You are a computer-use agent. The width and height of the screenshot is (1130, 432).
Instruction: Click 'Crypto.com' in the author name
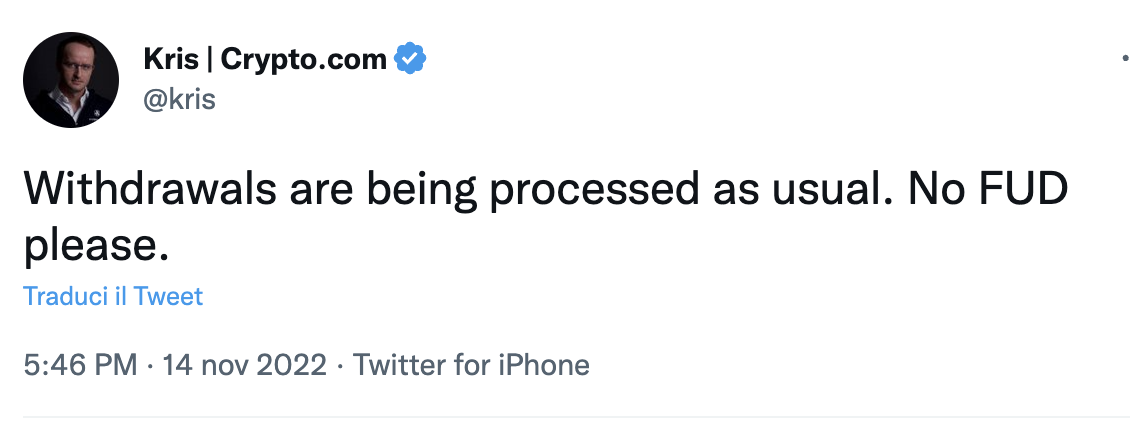pyautogui.click(x=303, y=59)
